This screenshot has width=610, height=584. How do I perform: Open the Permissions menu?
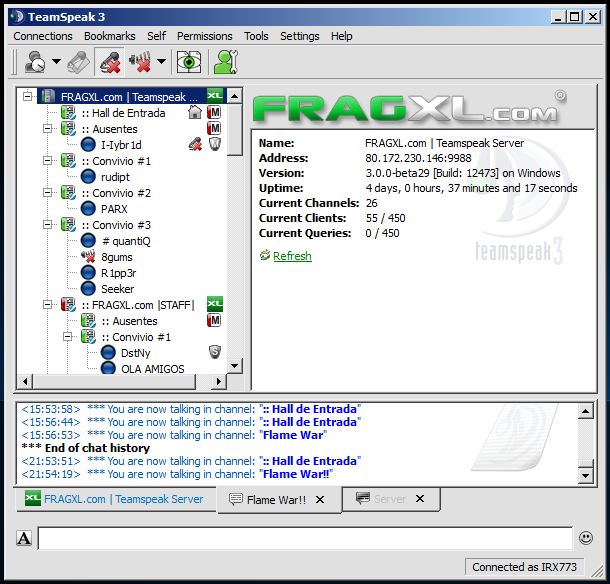205,36
